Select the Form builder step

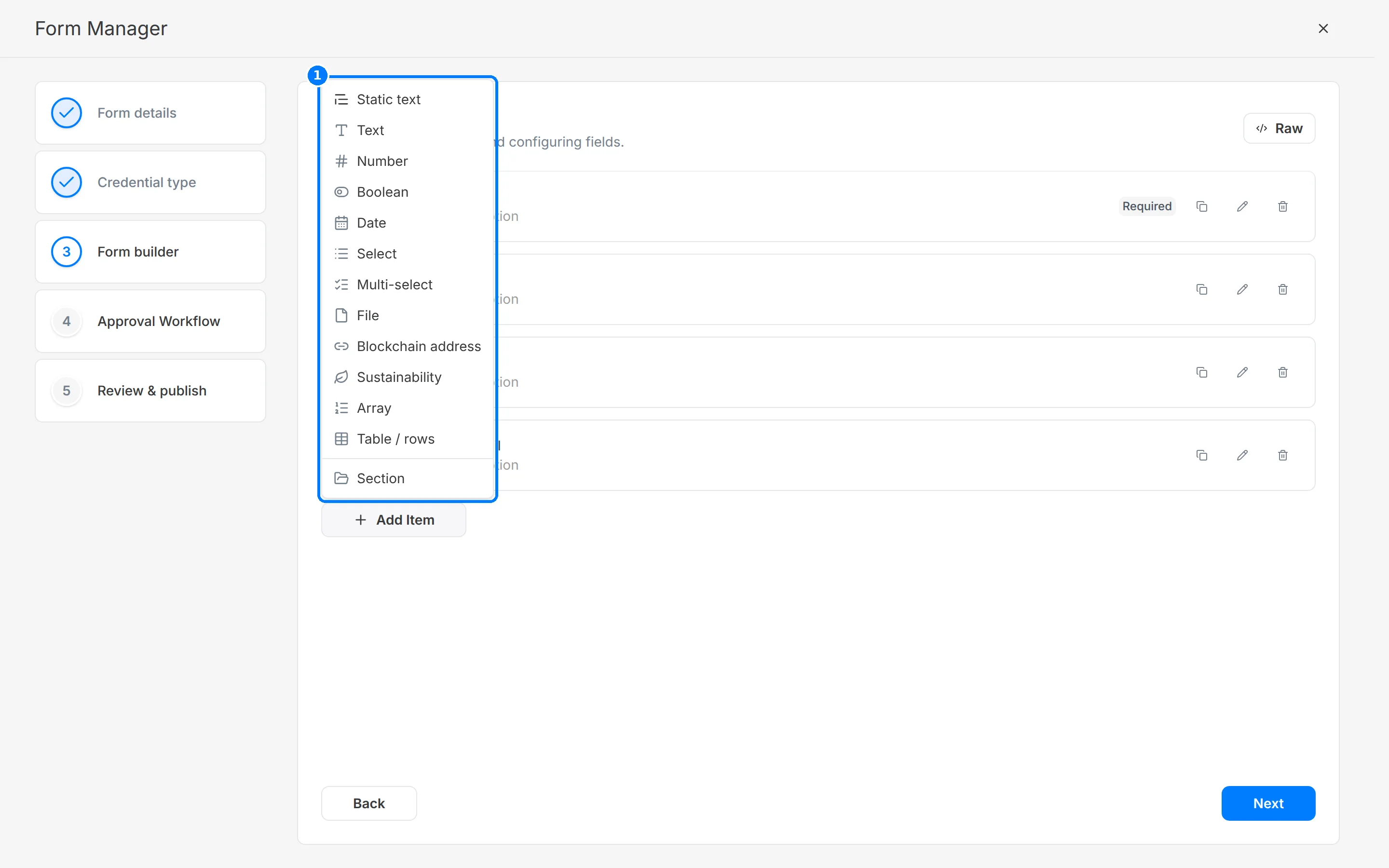(x=150, y=252)
